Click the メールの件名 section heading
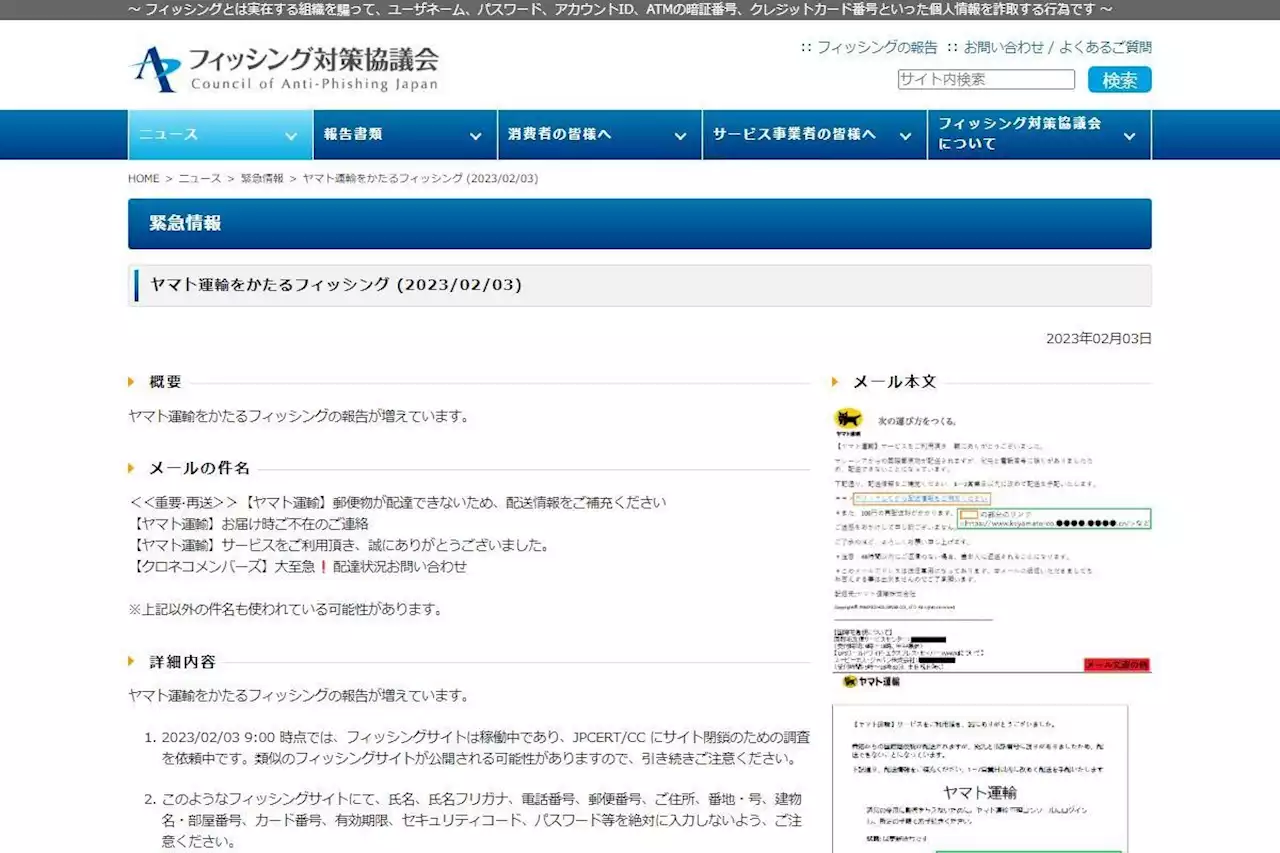Image resolution: width=1280 pixels, height=853 pixels. [x=199, y=467]
